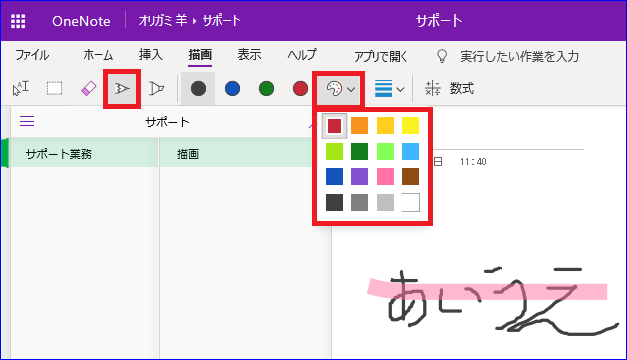Pick the blue pen color circle
The image size is (627, 360).
click(232, 88)
